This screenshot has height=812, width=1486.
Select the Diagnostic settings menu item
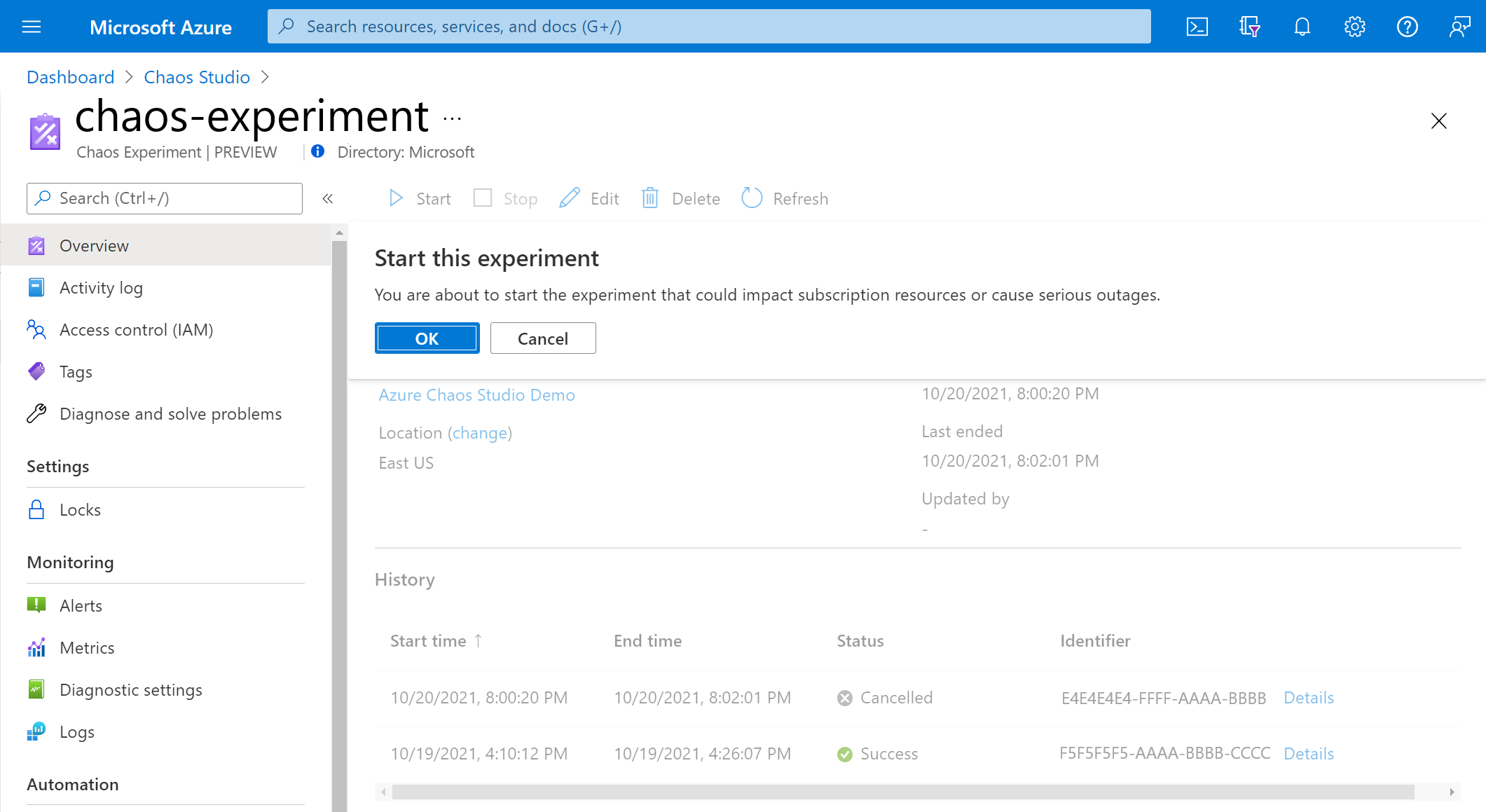tap(131, 689)
